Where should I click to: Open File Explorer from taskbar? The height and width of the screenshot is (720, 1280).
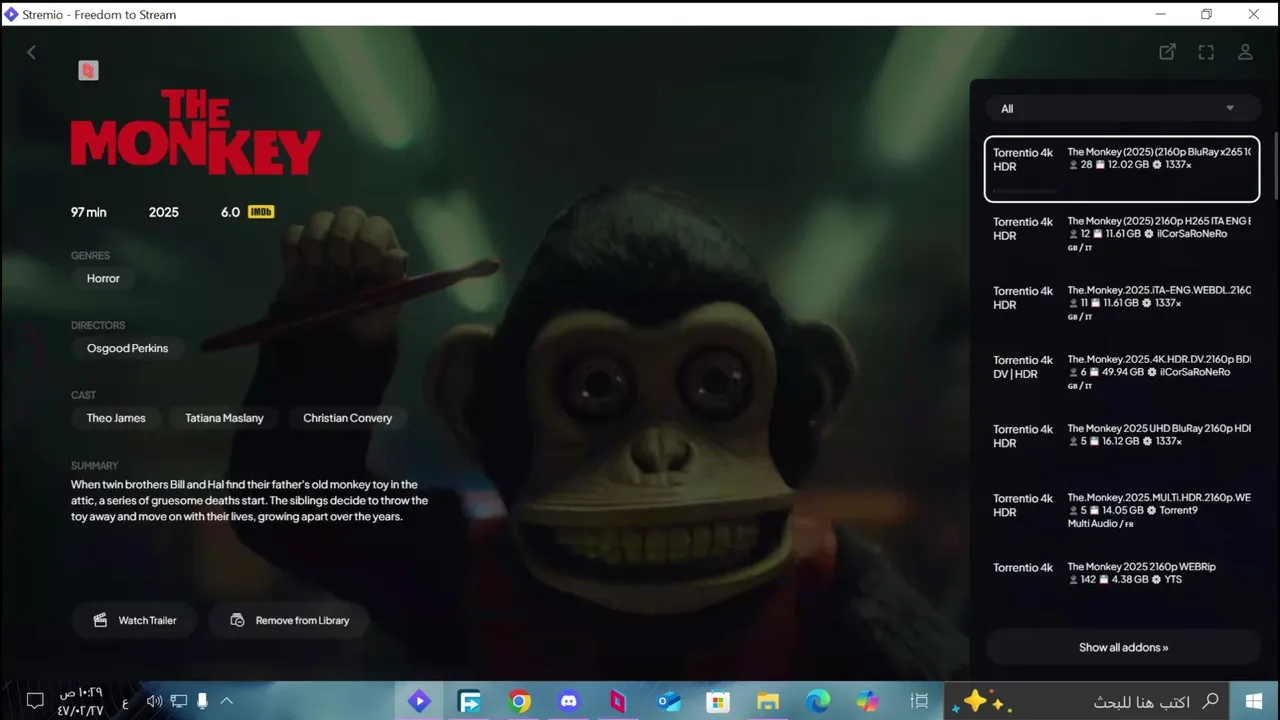pyautogui.click(x=767, y=701)
